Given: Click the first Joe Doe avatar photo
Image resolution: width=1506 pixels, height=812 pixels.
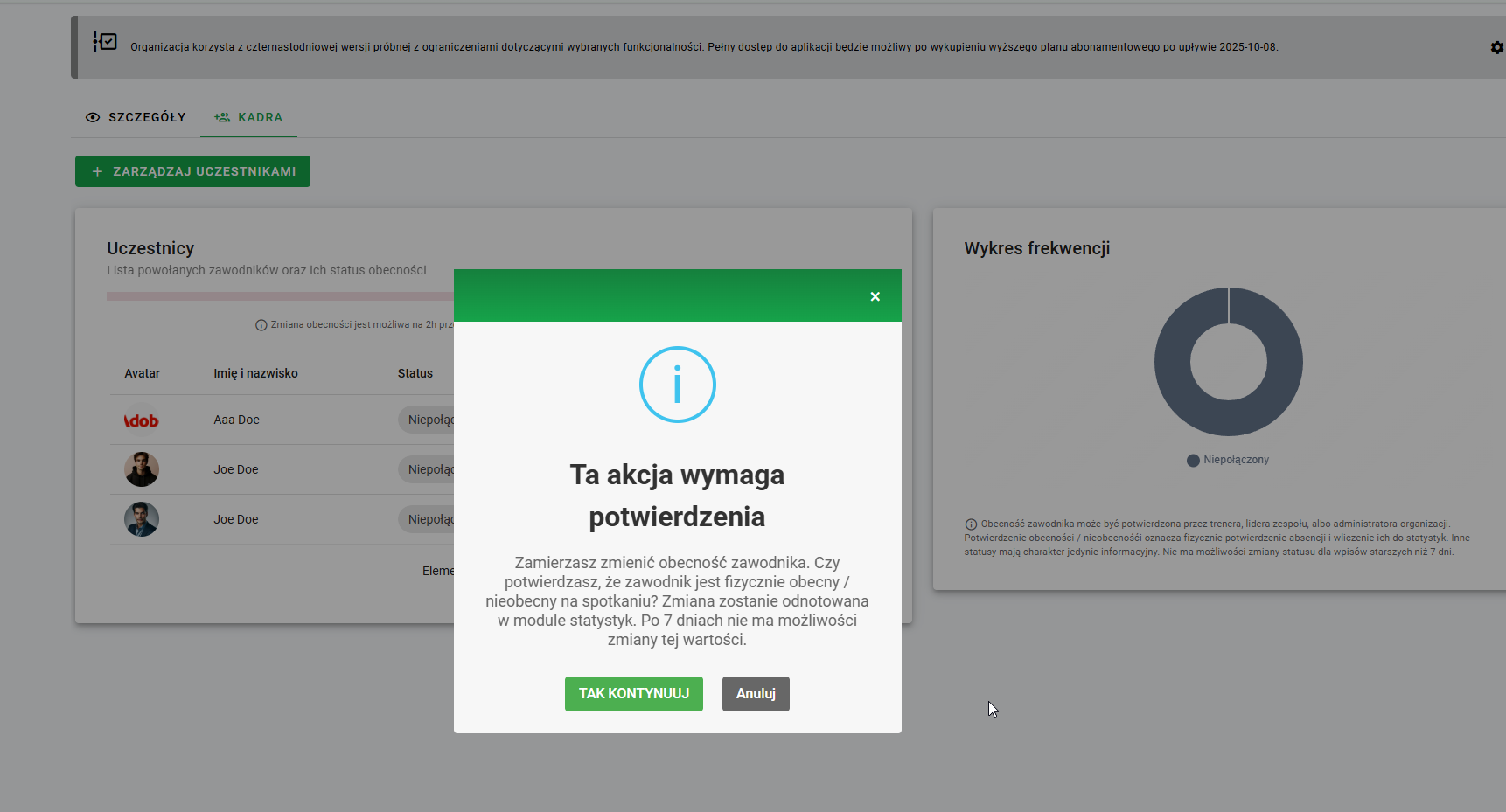Looking at the screenshot, I should point(141,469).
